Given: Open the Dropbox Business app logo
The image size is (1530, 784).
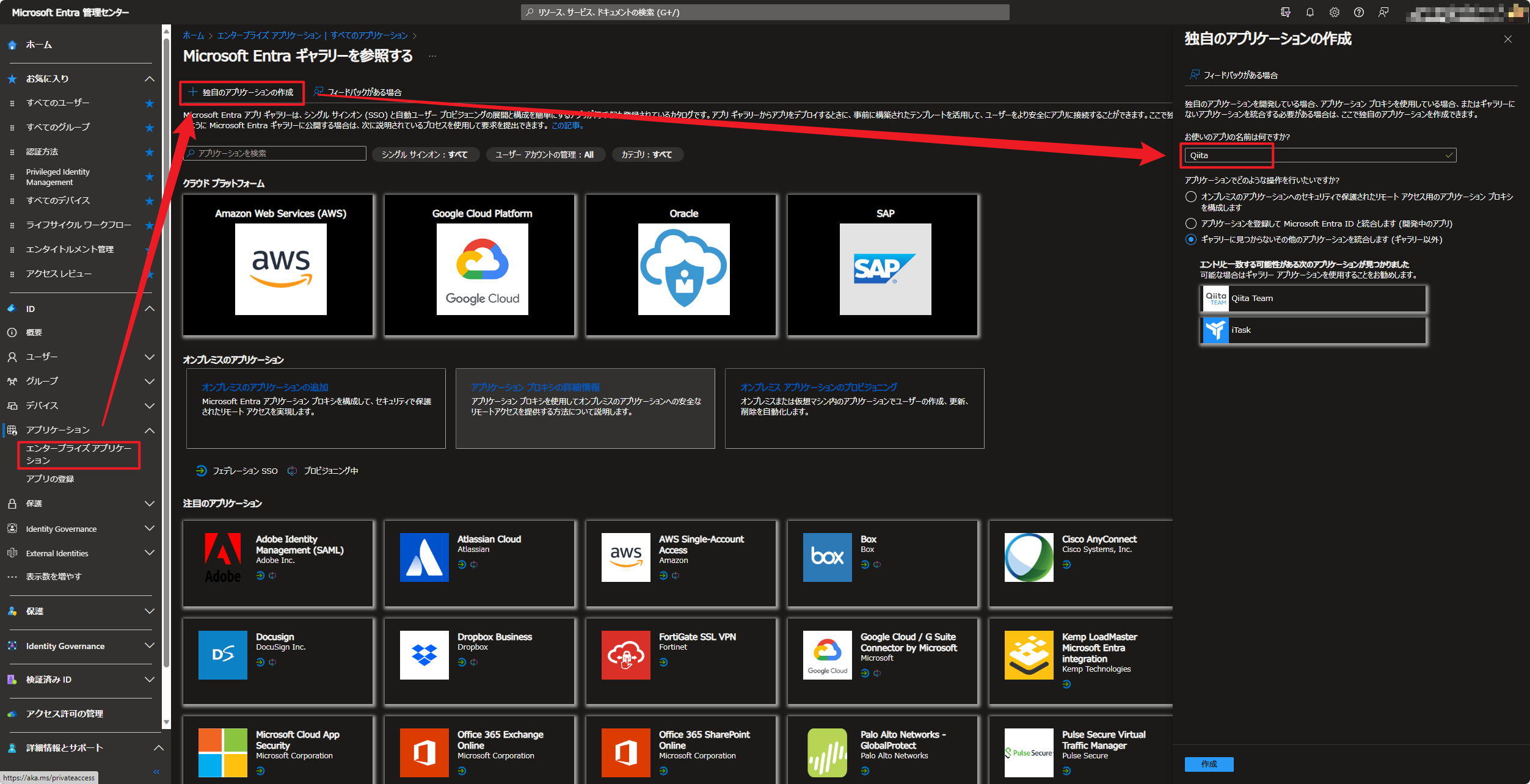Looking at the screenshot, I should tap(424, 655).
